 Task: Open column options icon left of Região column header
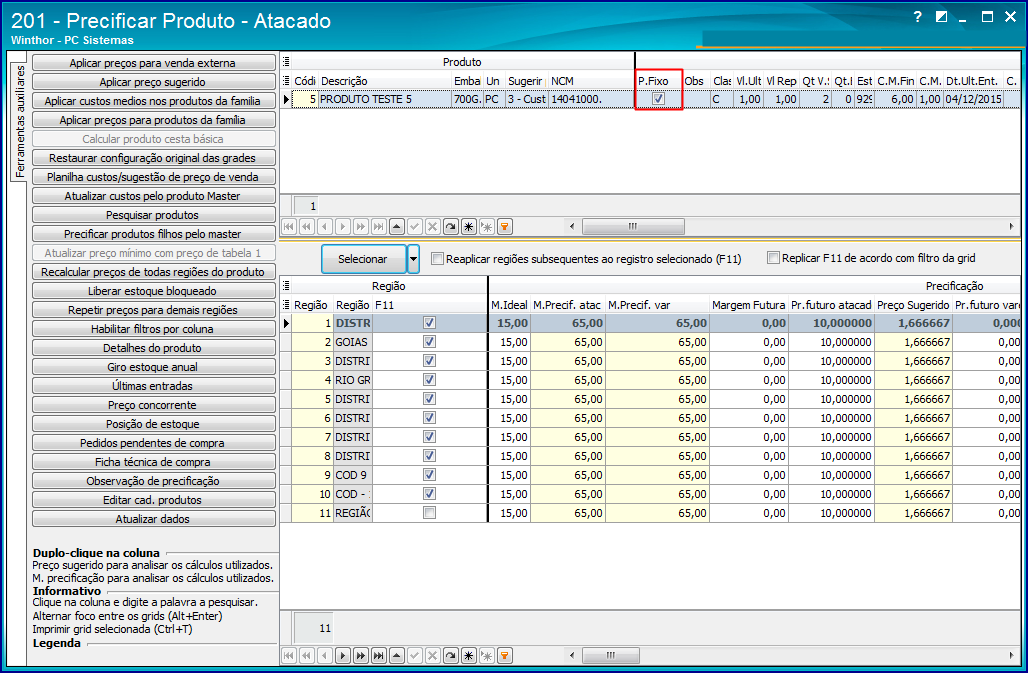[286, 305]
